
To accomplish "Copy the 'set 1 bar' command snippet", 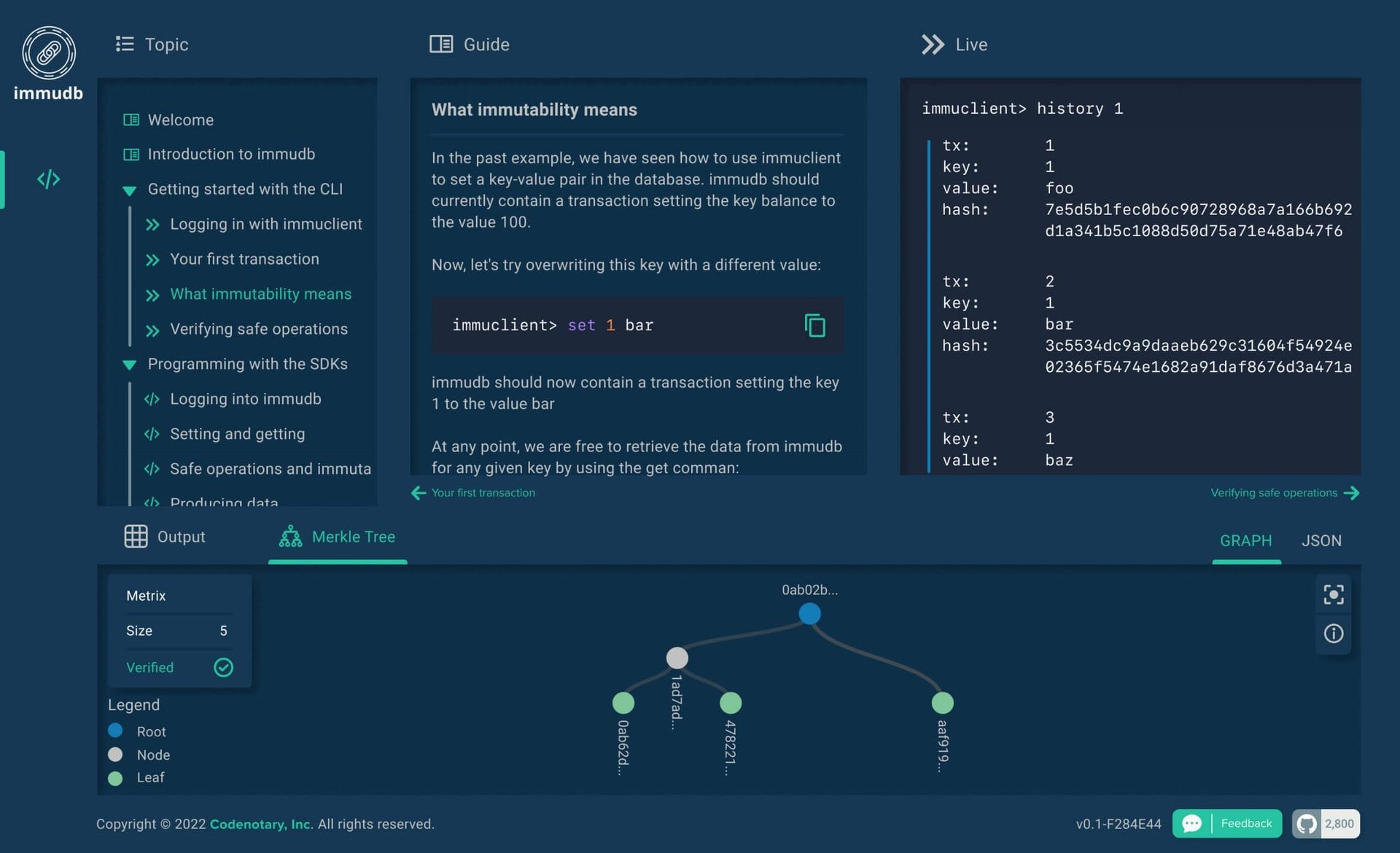I will tap(814, 326).
